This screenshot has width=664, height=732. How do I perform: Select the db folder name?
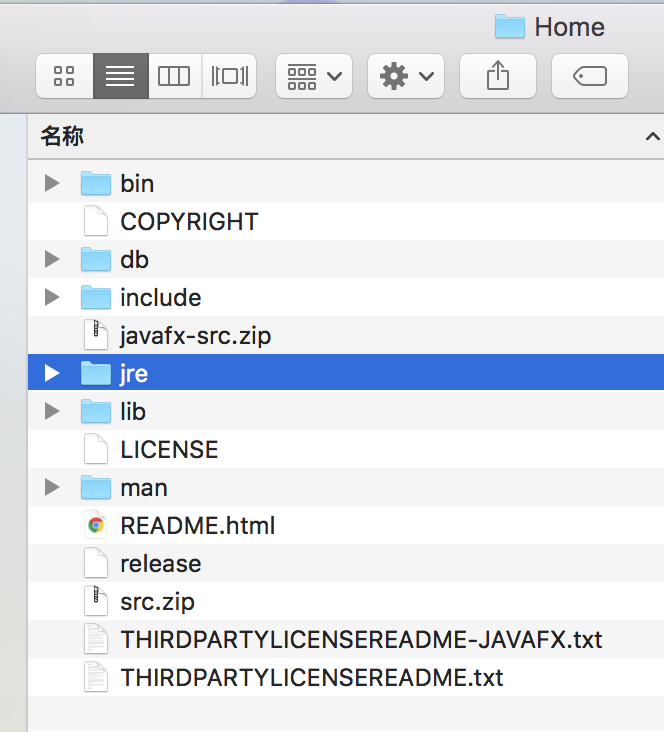[x=134, y=259]
